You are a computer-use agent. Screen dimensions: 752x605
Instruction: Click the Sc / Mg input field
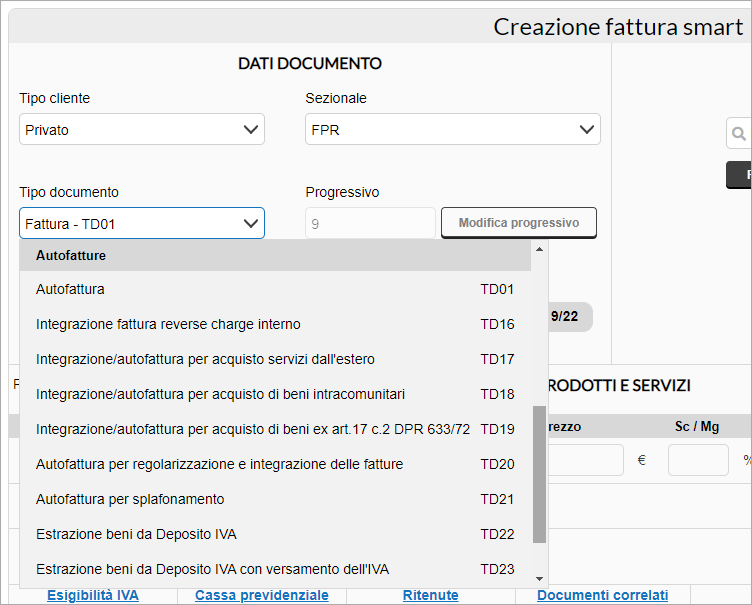coord(698,460)
